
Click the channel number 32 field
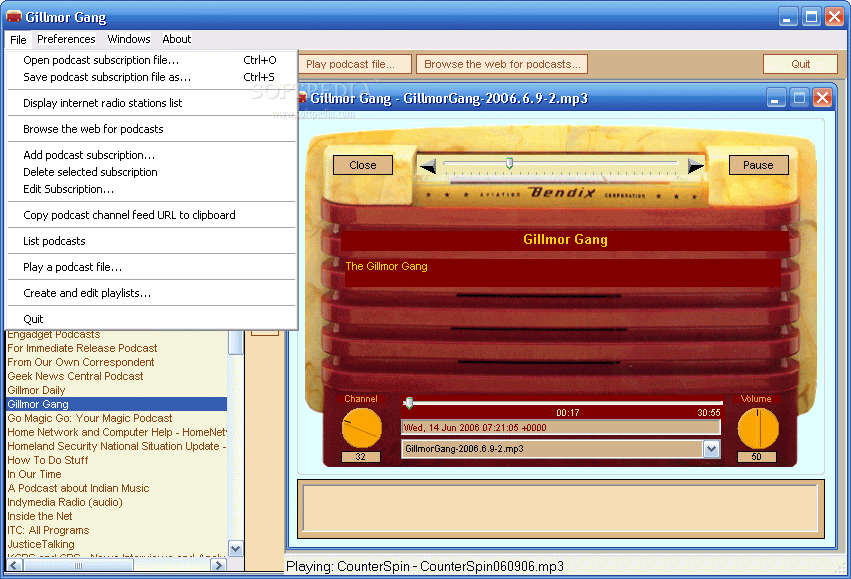(x=361, y=457)
